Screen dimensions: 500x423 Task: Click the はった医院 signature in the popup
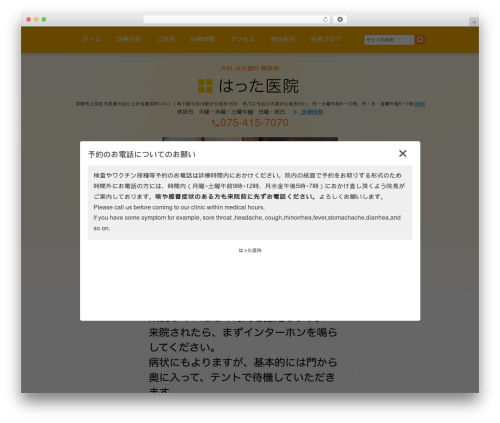coord(250,250)
